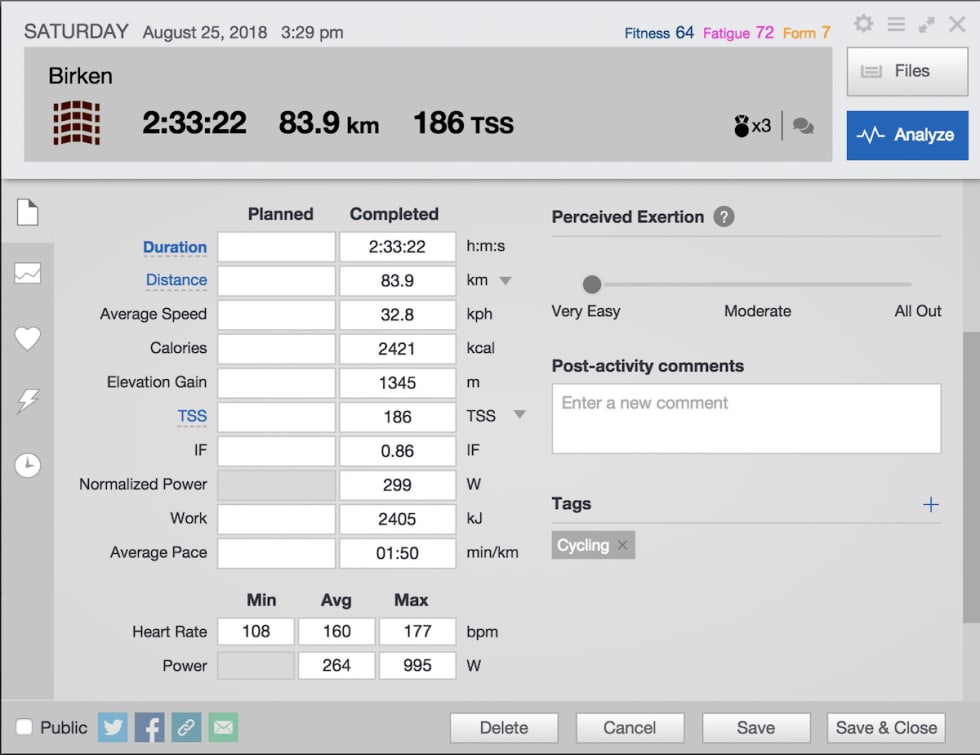Click the Save & Close button
980x755 pixels.
coord(886,728)
